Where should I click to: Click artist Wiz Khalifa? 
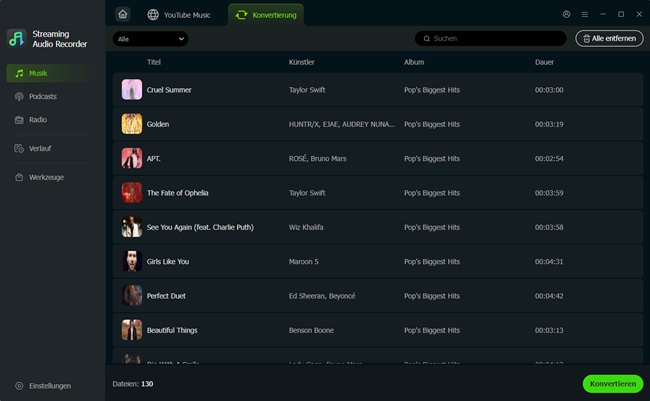click(306, 227)
